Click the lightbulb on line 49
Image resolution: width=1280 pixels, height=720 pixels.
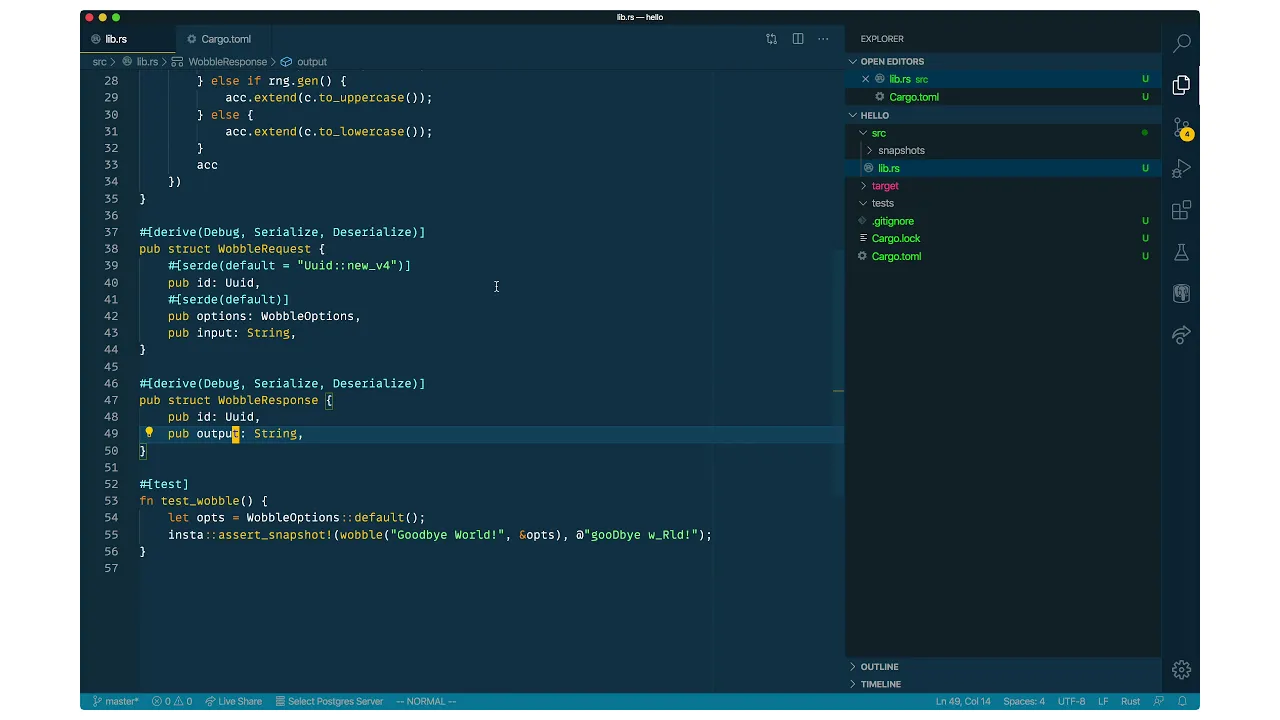pyautogui.click(x=149, y=433)
